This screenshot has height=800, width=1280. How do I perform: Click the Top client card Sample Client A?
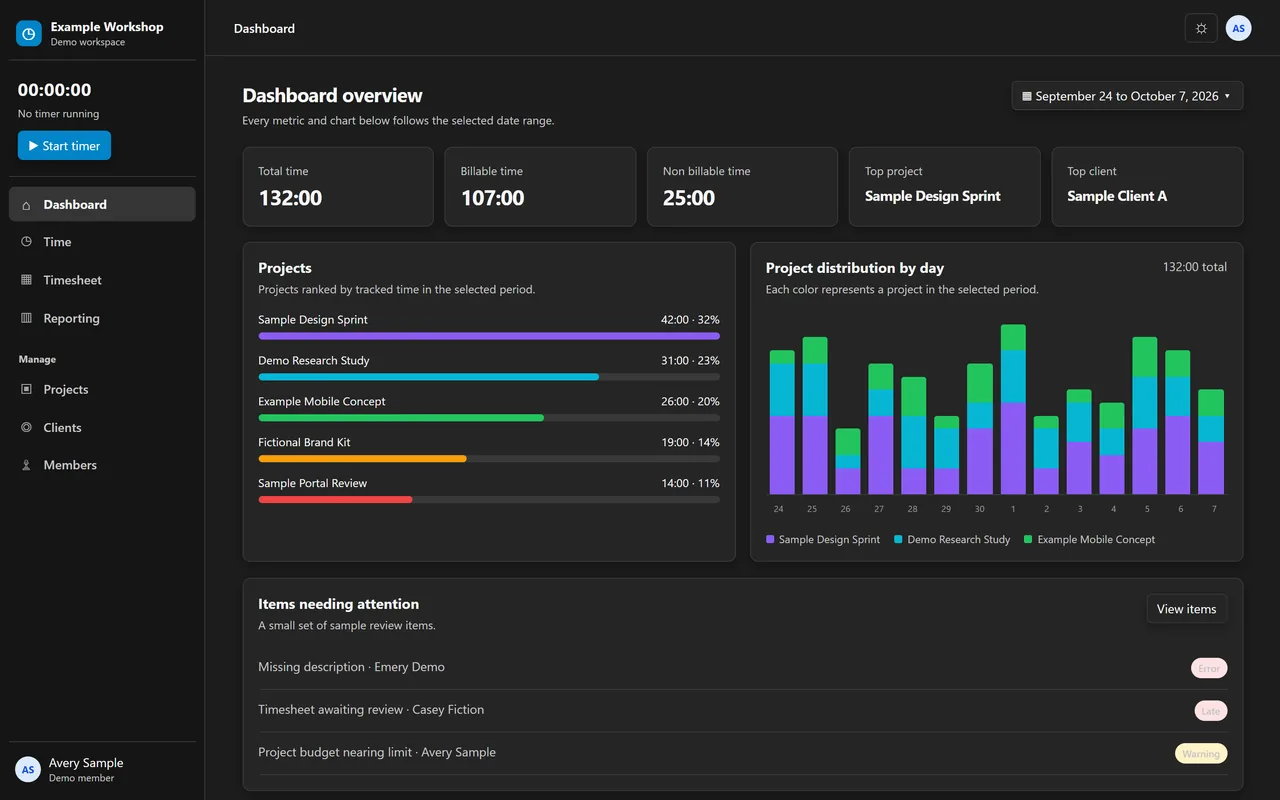click(x=1147, y=187)
